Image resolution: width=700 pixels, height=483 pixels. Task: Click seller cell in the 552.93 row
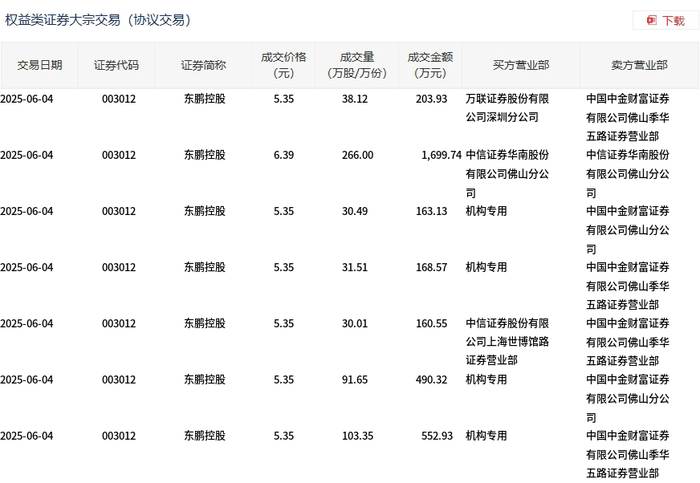tap(628, 454)
